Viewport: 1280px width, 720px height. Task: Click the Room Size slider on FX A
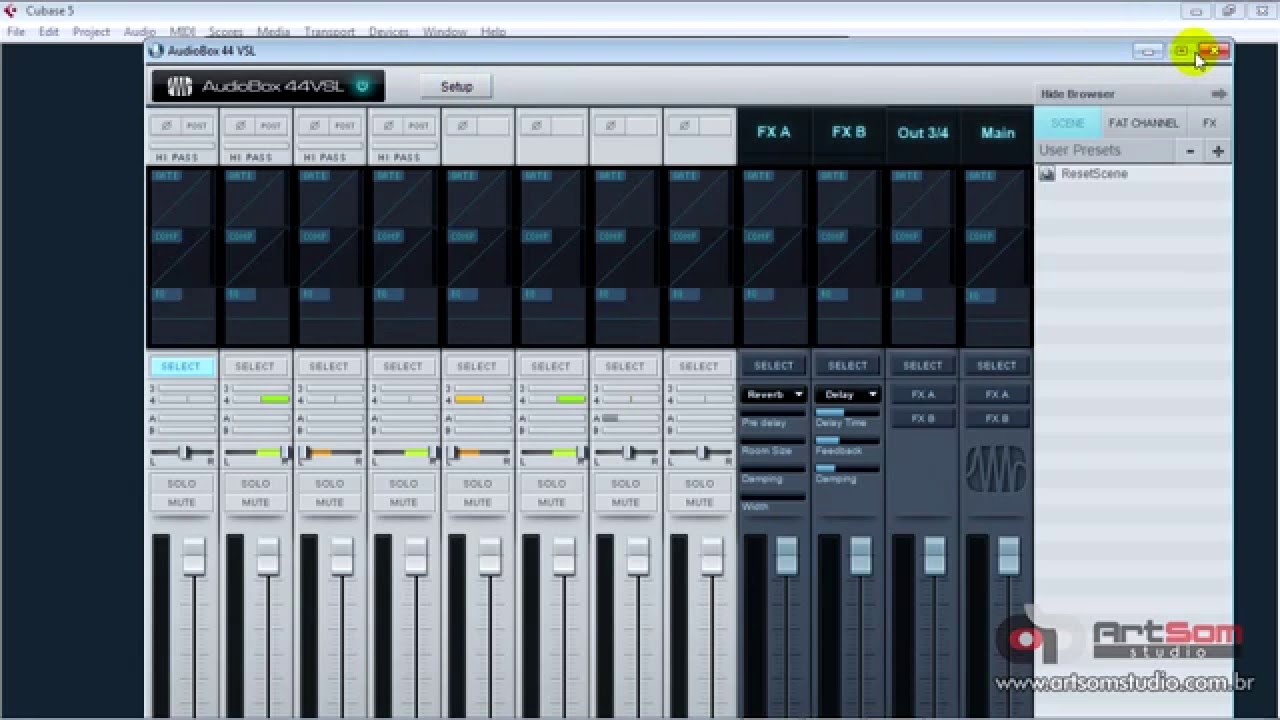[773, 440]
